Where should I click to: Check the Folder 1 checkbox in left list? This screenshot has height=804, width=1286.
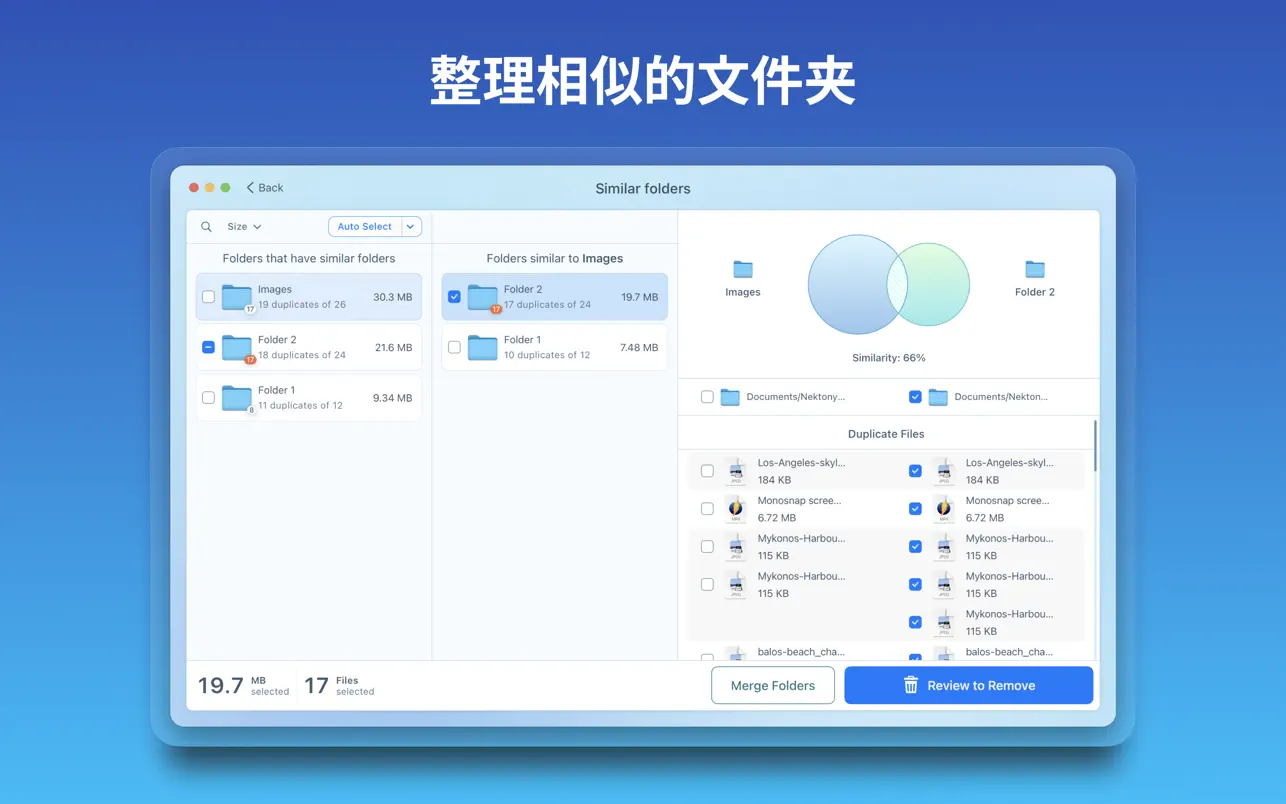(208, 398)
